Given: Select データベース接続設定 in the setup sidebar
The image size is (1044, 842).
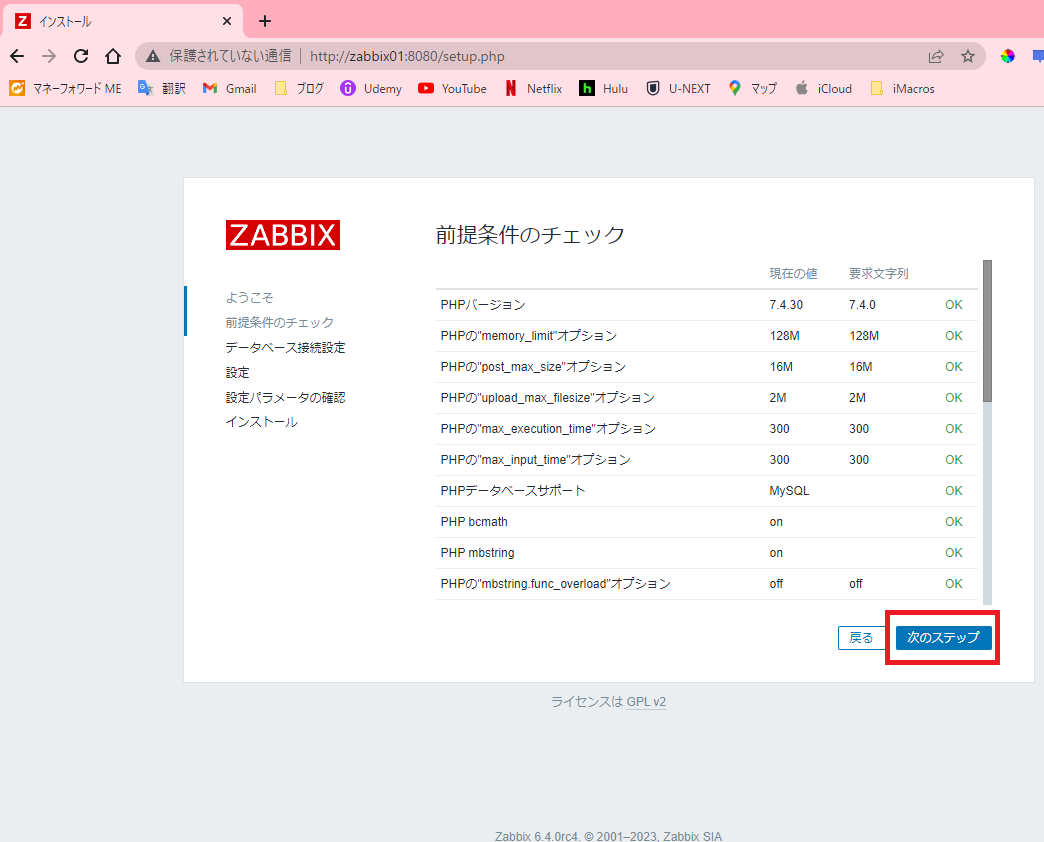Looking at the screenshot, I should pos(285,347).
